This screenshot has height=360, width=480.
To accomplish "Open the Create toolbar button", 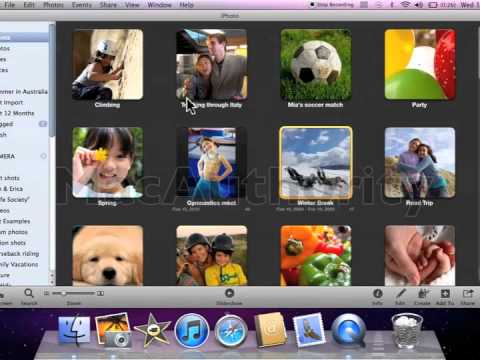I will click(422, 296).
